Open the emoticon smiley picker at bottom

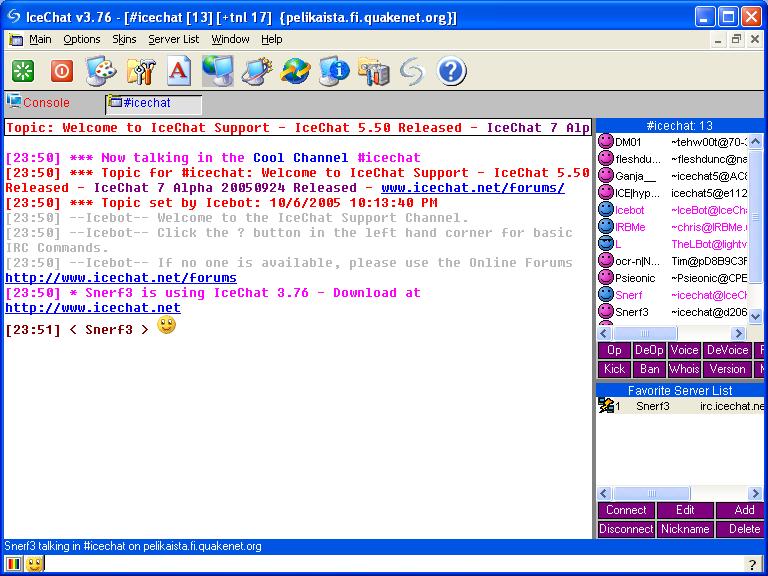tap(34, 564)
